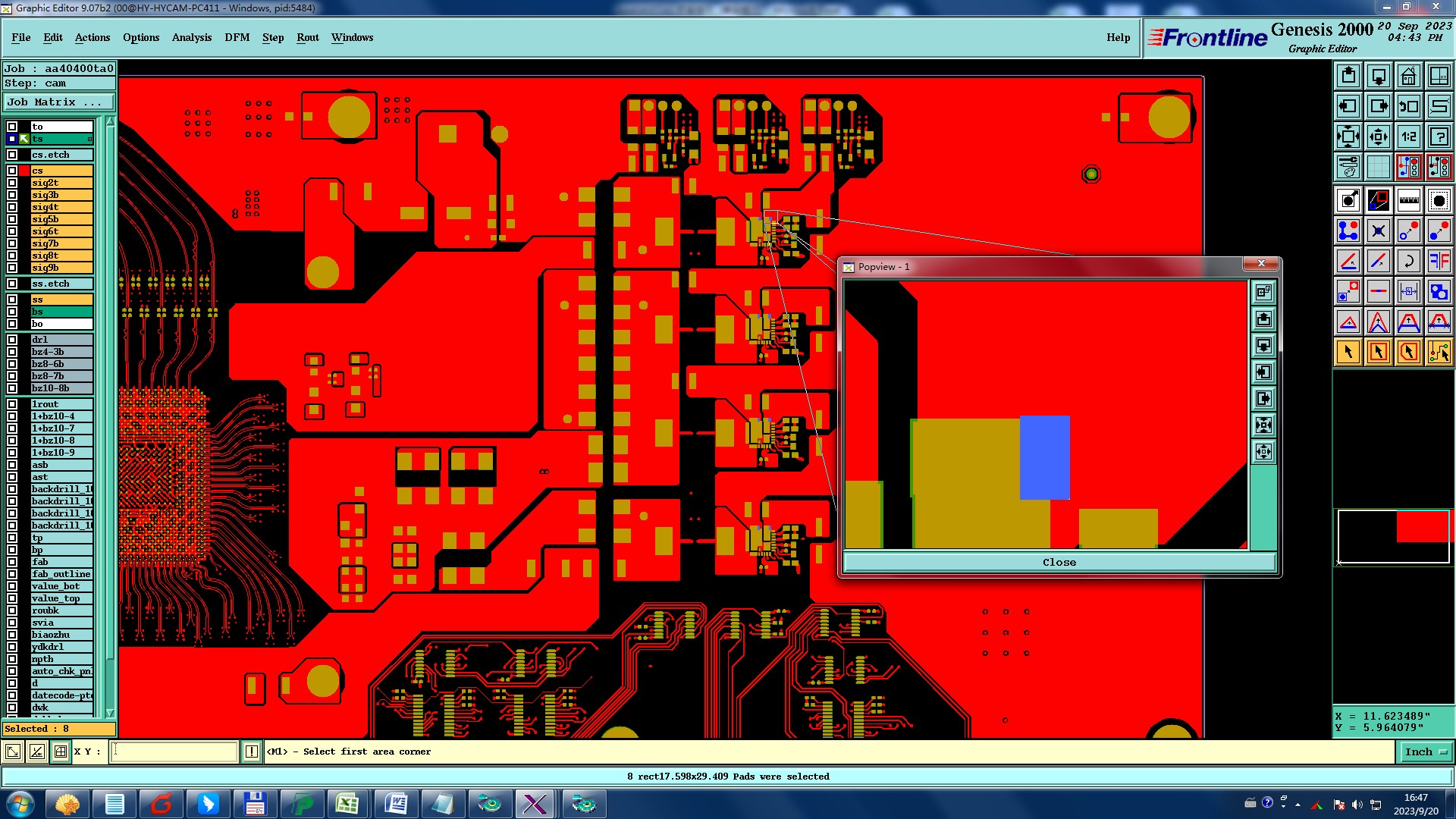Viewport: 1456px width, 819px height.
Task: Select the ruler measure tool
Action: pyautogui.click(x=1408, y=200)
